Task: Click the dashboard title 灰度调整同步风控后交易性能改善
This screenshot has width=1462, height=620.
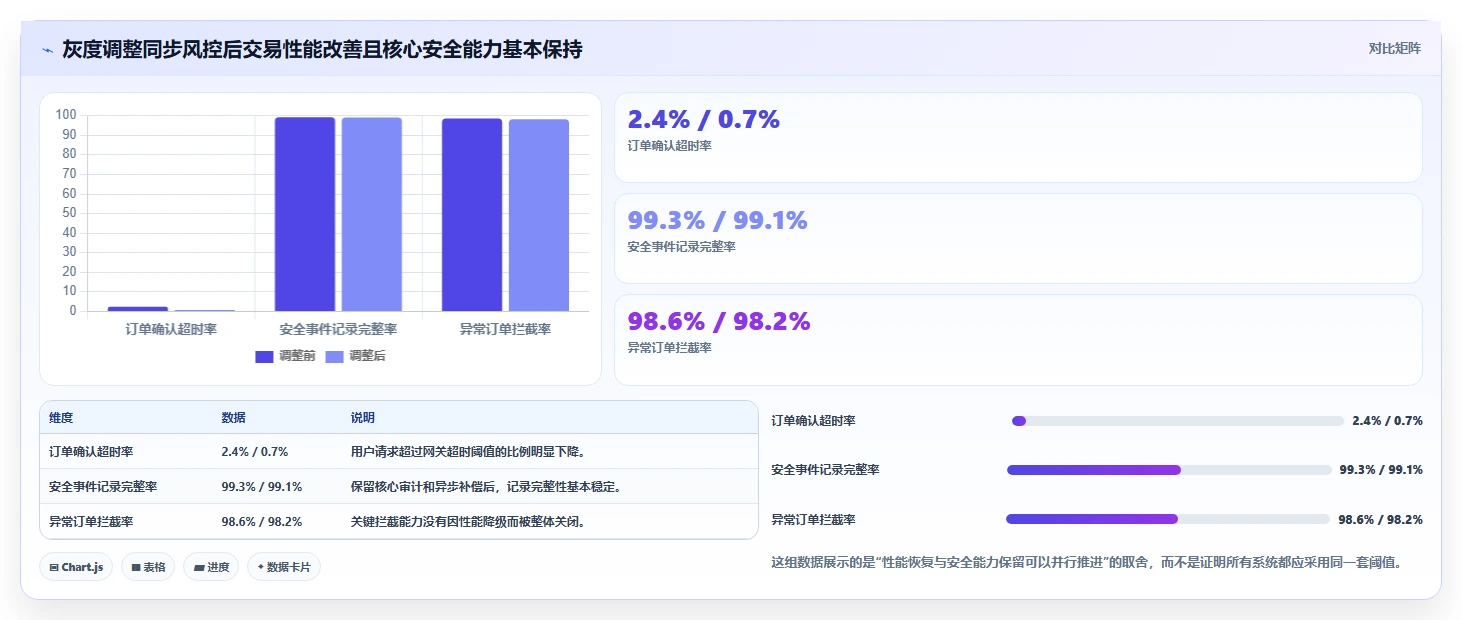Action: (x=322, y=50)
